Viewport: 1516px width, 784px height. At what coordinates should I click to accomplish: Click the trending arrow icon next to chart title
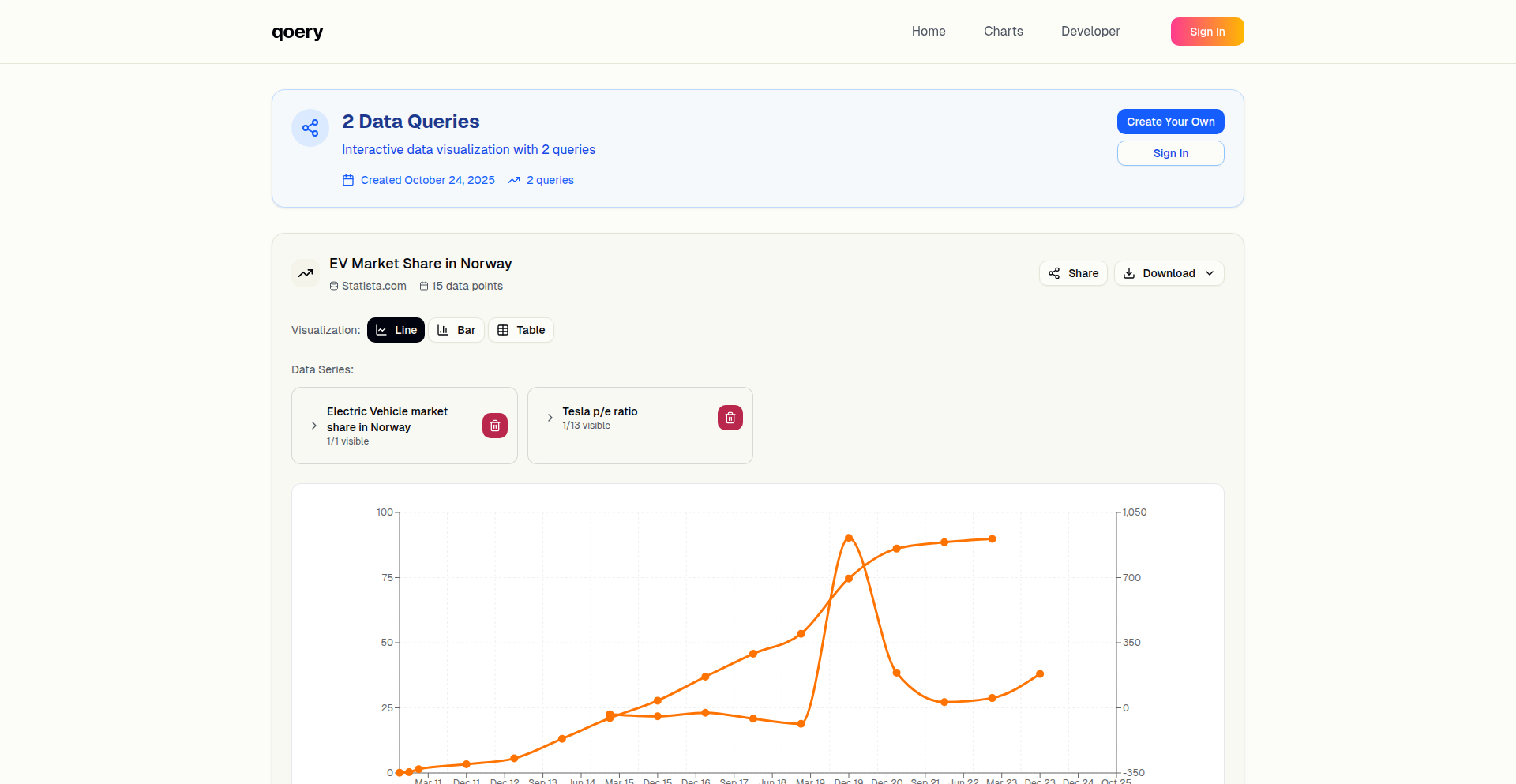[x=306, y=273]
